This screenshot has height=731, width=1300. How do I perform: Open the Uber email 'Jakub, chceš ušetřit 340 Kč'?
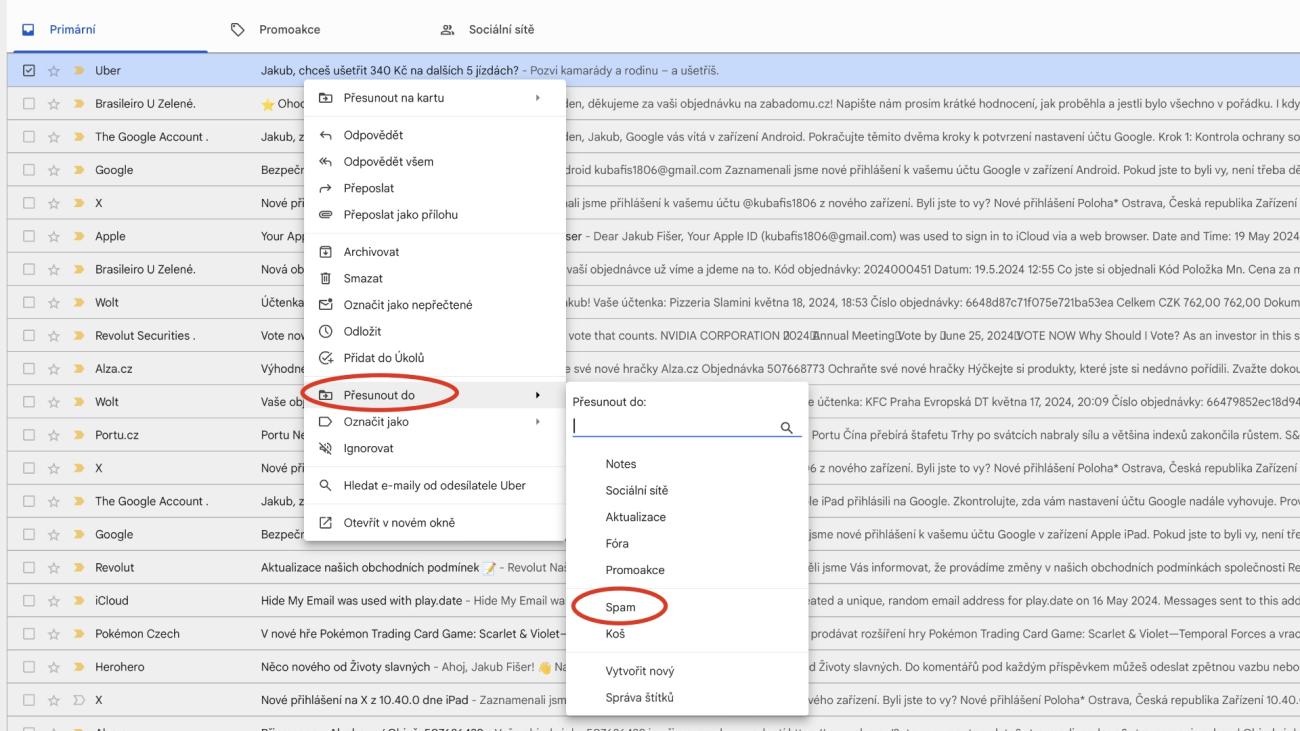point(390,71)
